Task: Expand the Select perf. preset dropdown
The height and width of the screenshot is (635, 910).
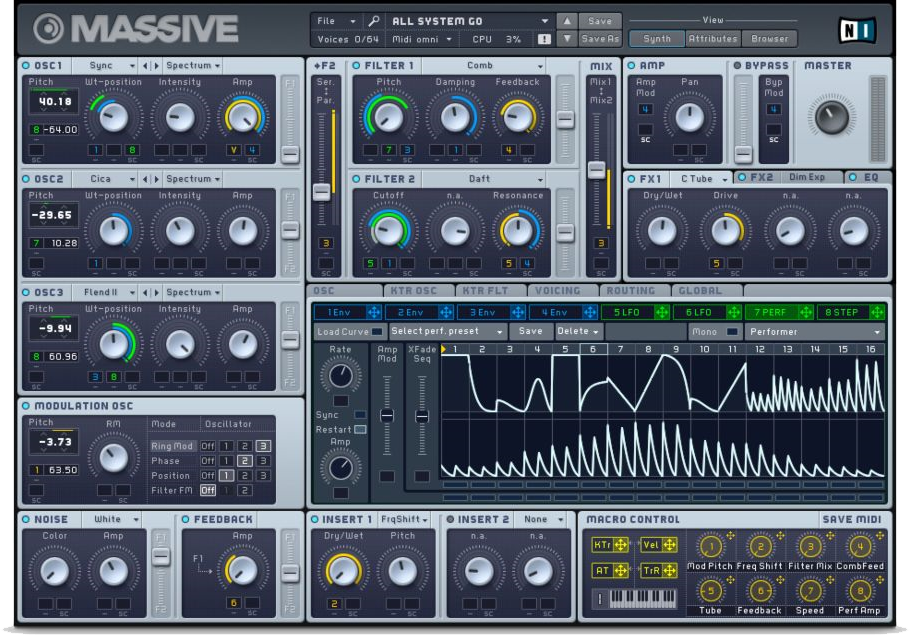Action: click(x=446, y=331)
